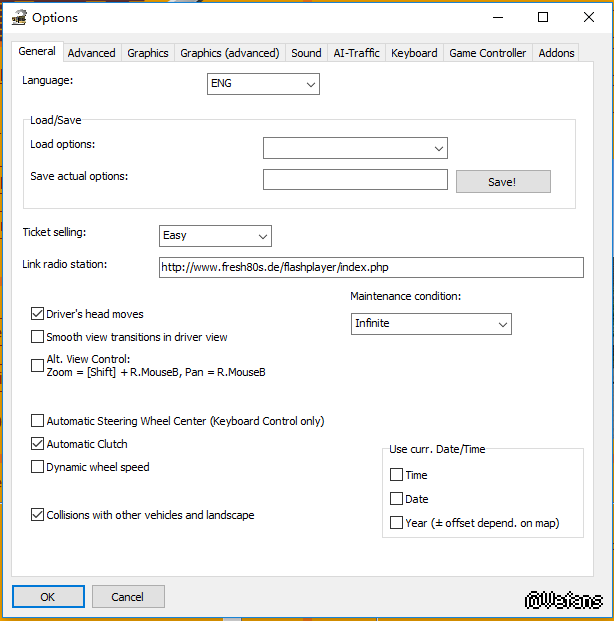The width and height of the screenshot is (614, 621).
Task: Maximize the Options window
Action: click(543, 17)
